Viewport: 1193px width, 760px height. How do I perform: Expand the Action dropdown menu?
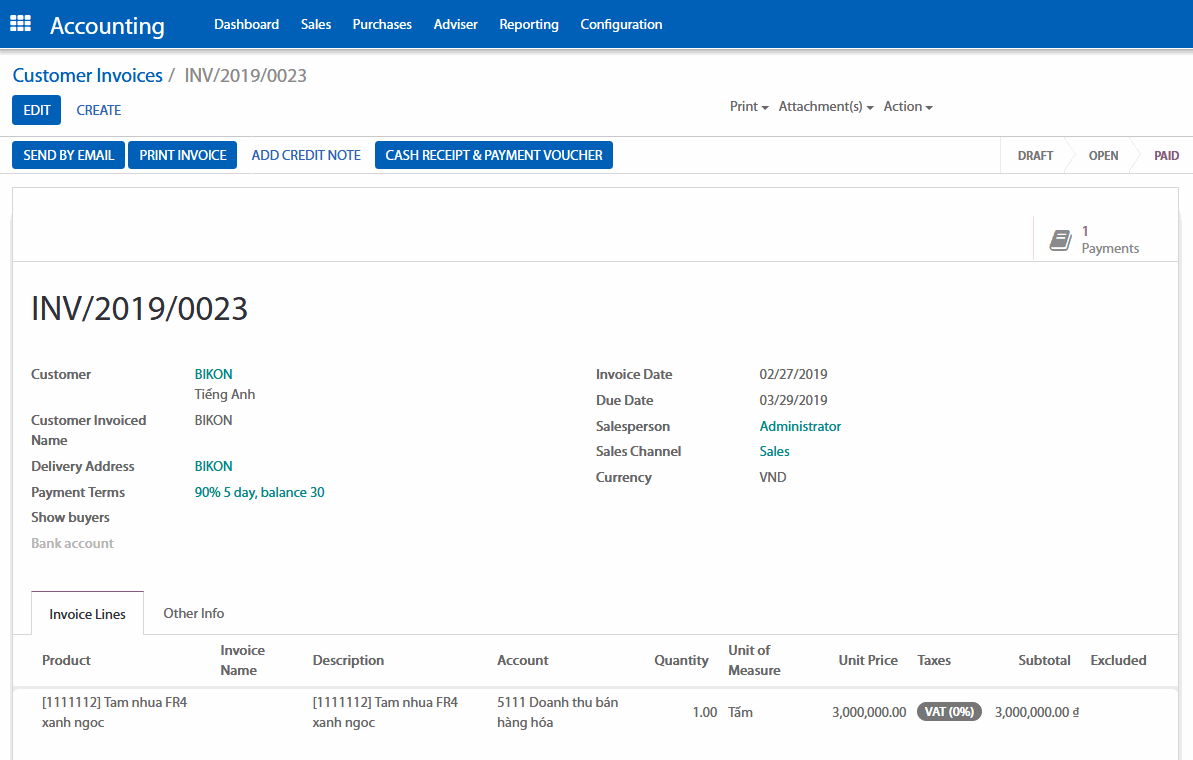[x=907, y=107]
